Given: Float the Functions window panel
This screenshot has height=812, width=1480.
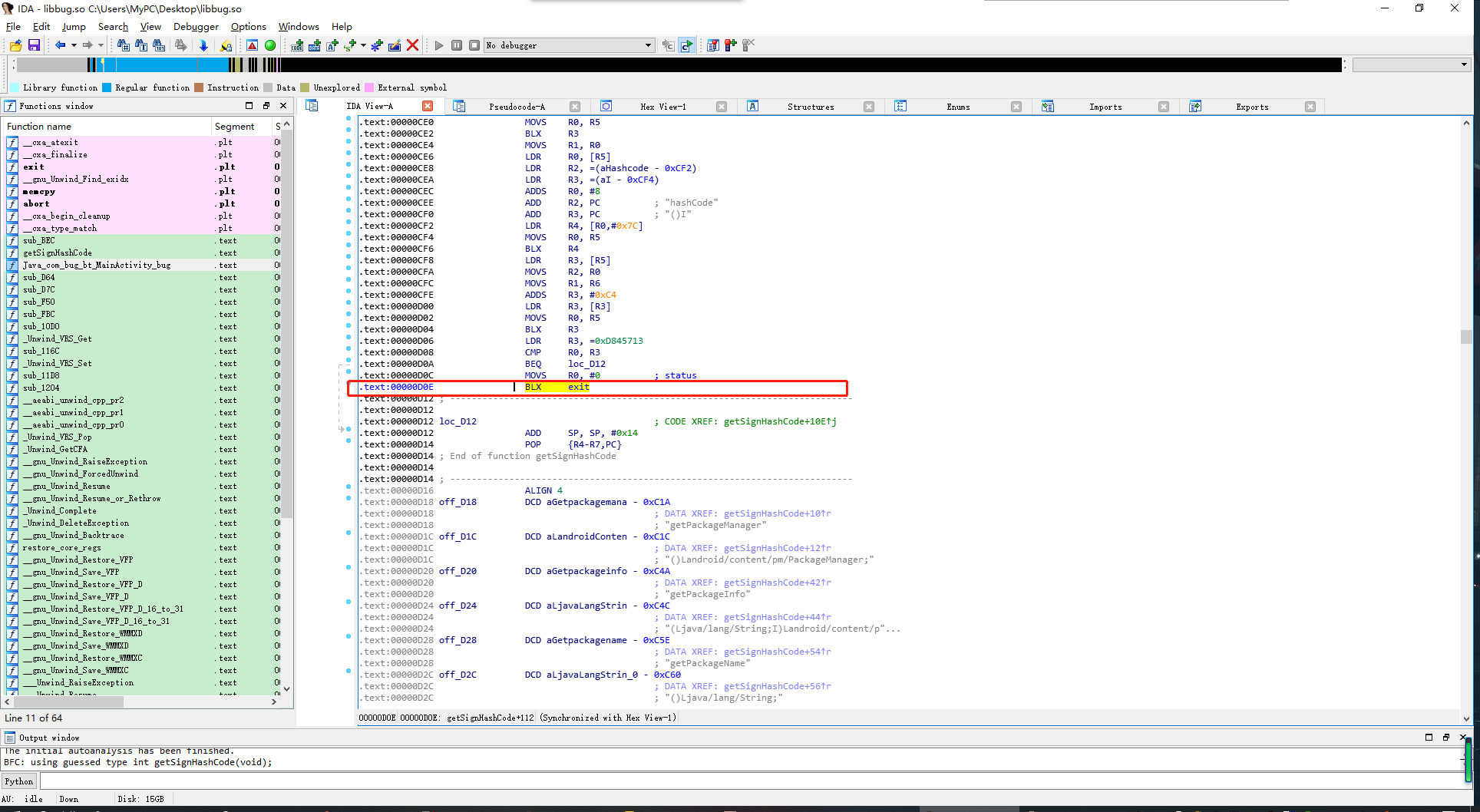Looking at the screenshot, I should 266,106.
